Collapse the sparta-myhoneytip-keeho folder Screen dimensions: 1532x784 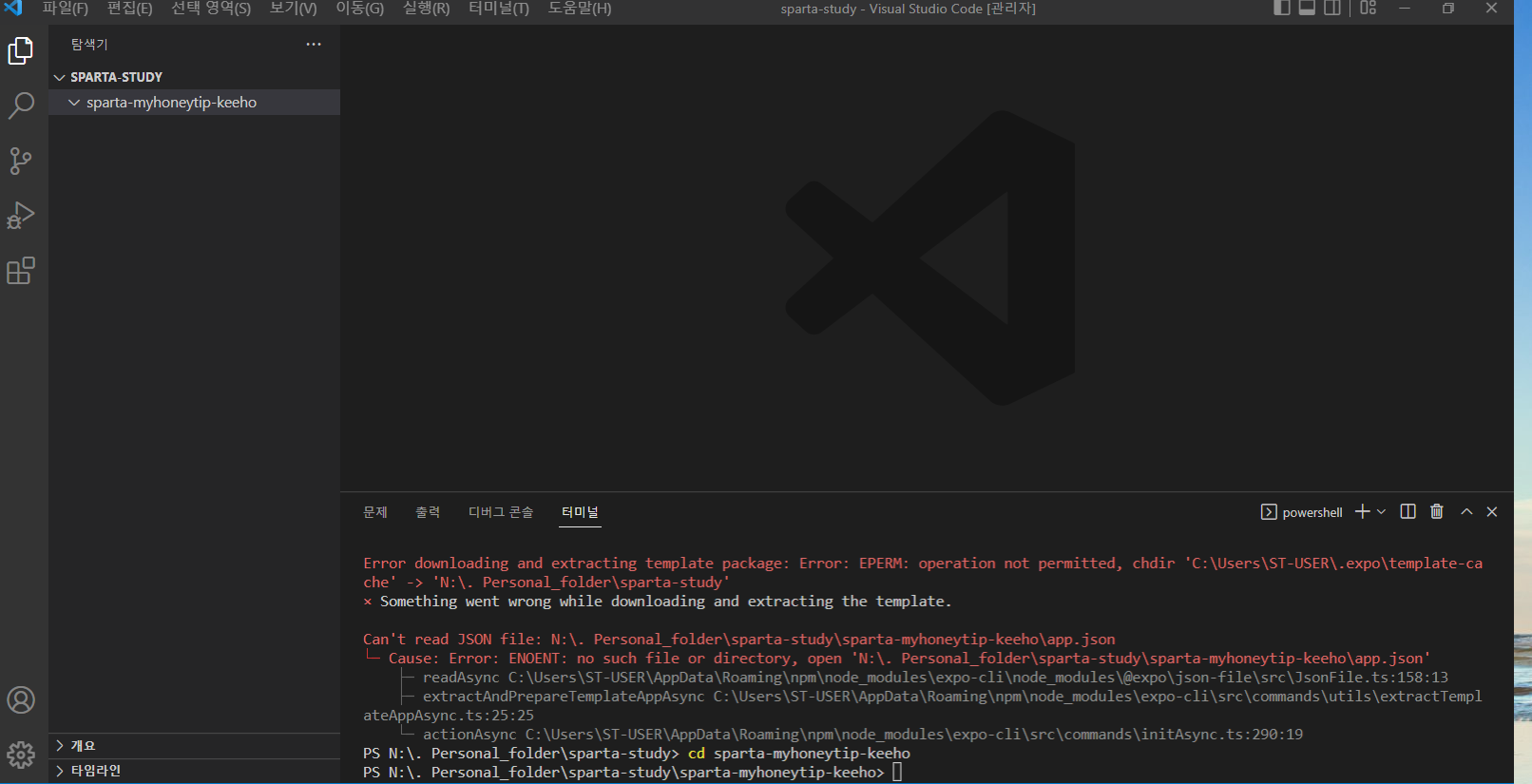click(x=195, y=103)
